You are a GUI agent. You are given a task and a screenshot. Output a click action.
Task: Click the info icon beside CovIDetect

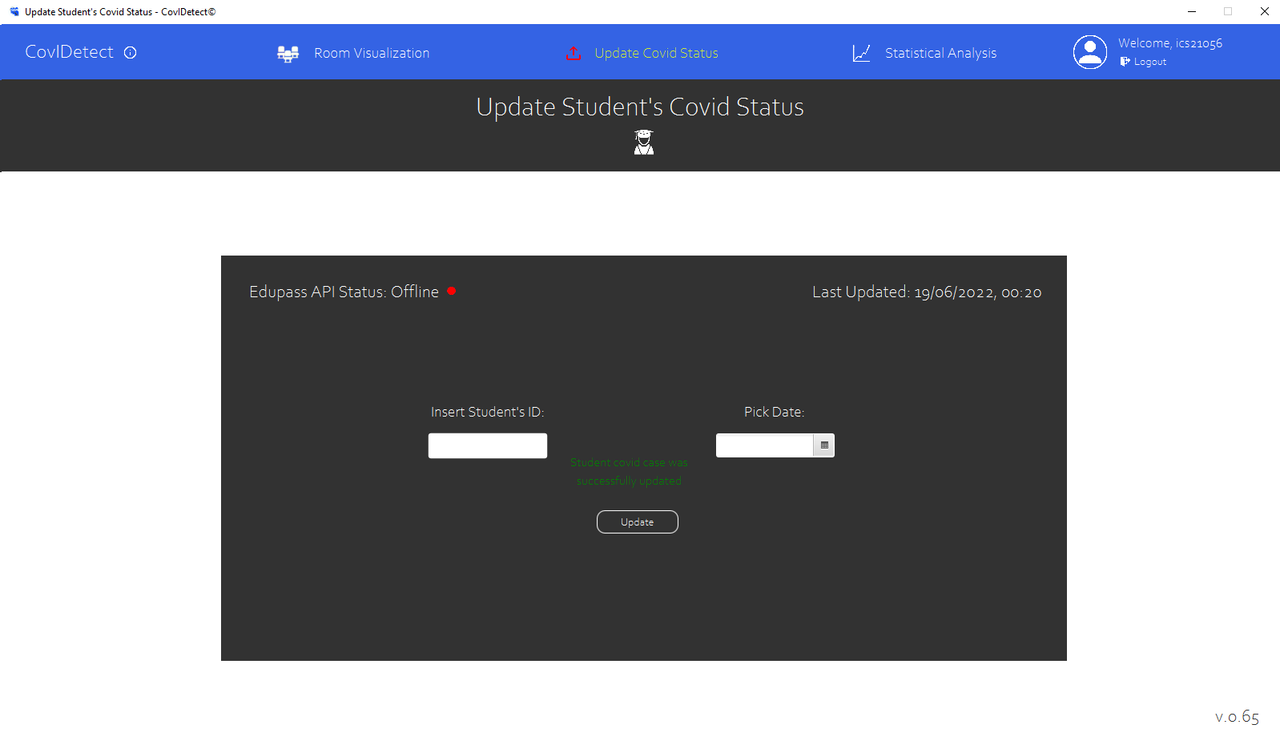tap(130, 53)
